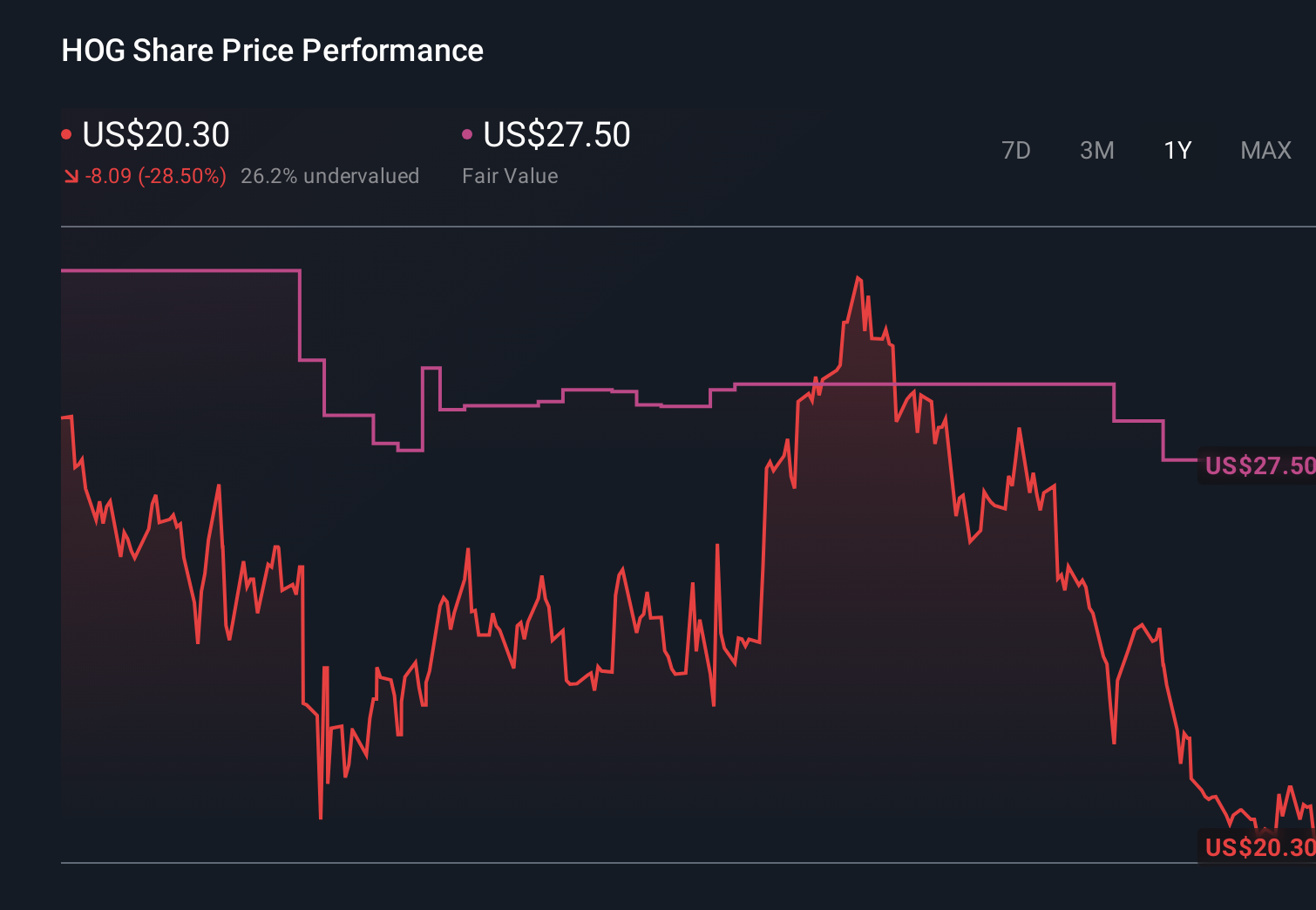Switch to the 3M time range
Viewport: 1316px width, 910px height.
[x=1096, y=150]
